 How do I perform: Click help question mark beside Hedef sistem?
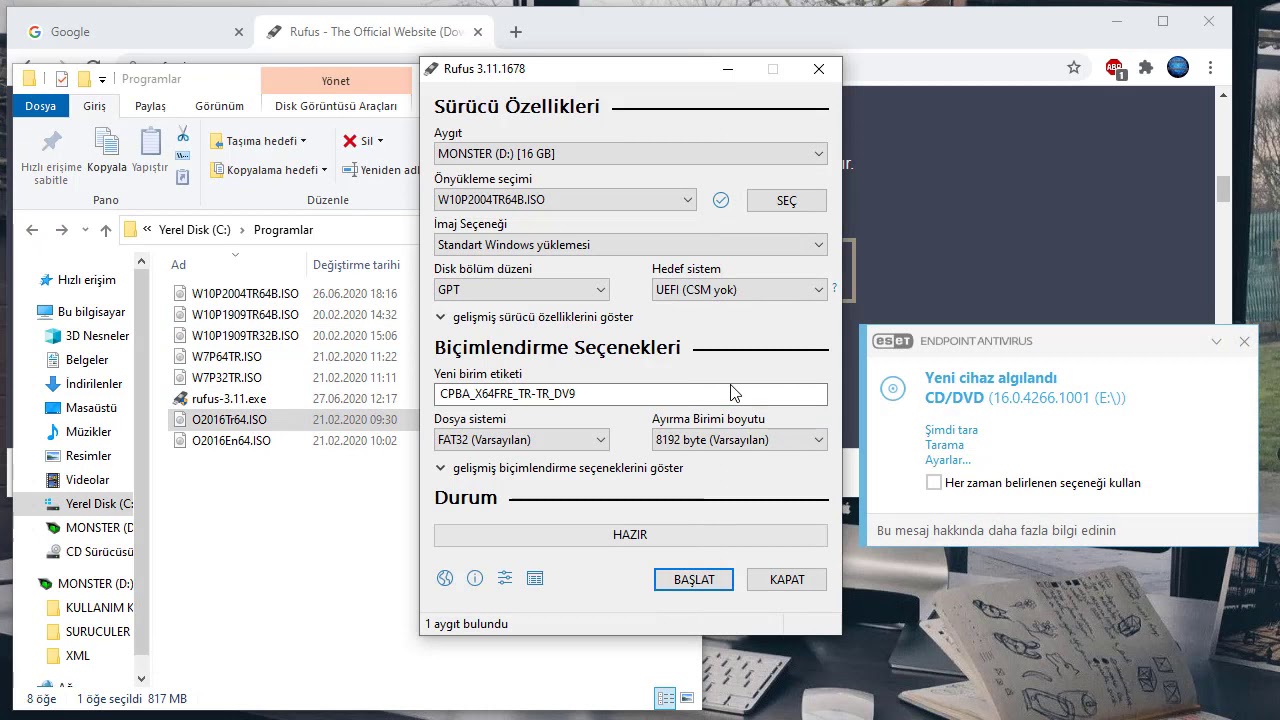click(834, 289)
